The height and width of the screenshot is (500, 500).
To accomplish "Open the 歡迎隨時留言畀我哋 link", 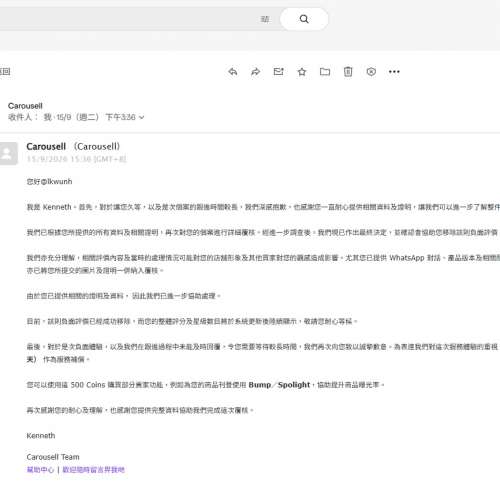I will pos(93,470).
